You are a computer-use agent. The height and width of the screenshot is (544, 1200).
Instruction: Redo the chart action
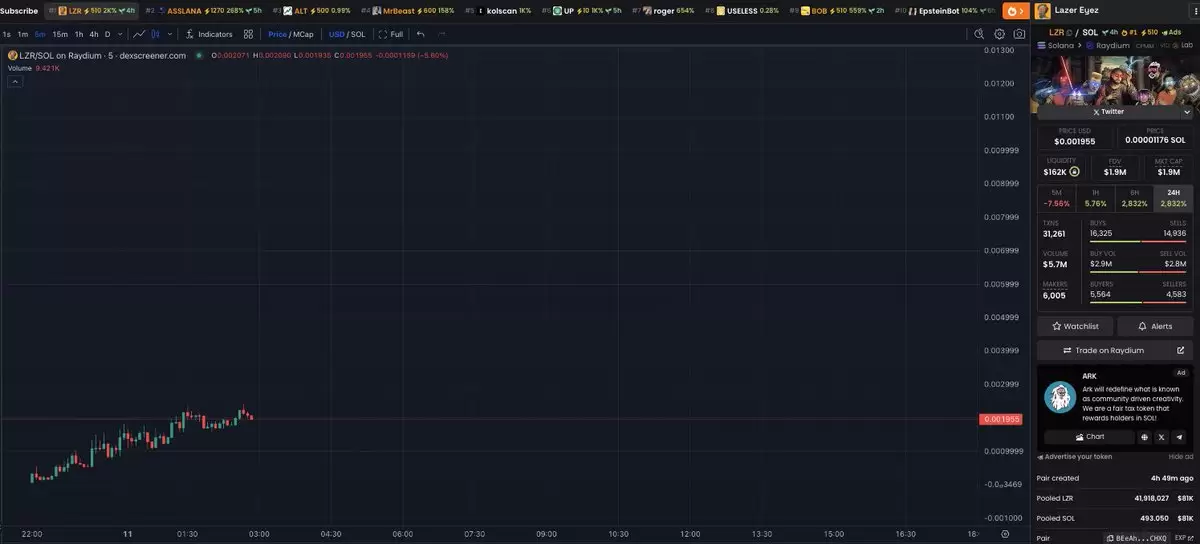442,34
